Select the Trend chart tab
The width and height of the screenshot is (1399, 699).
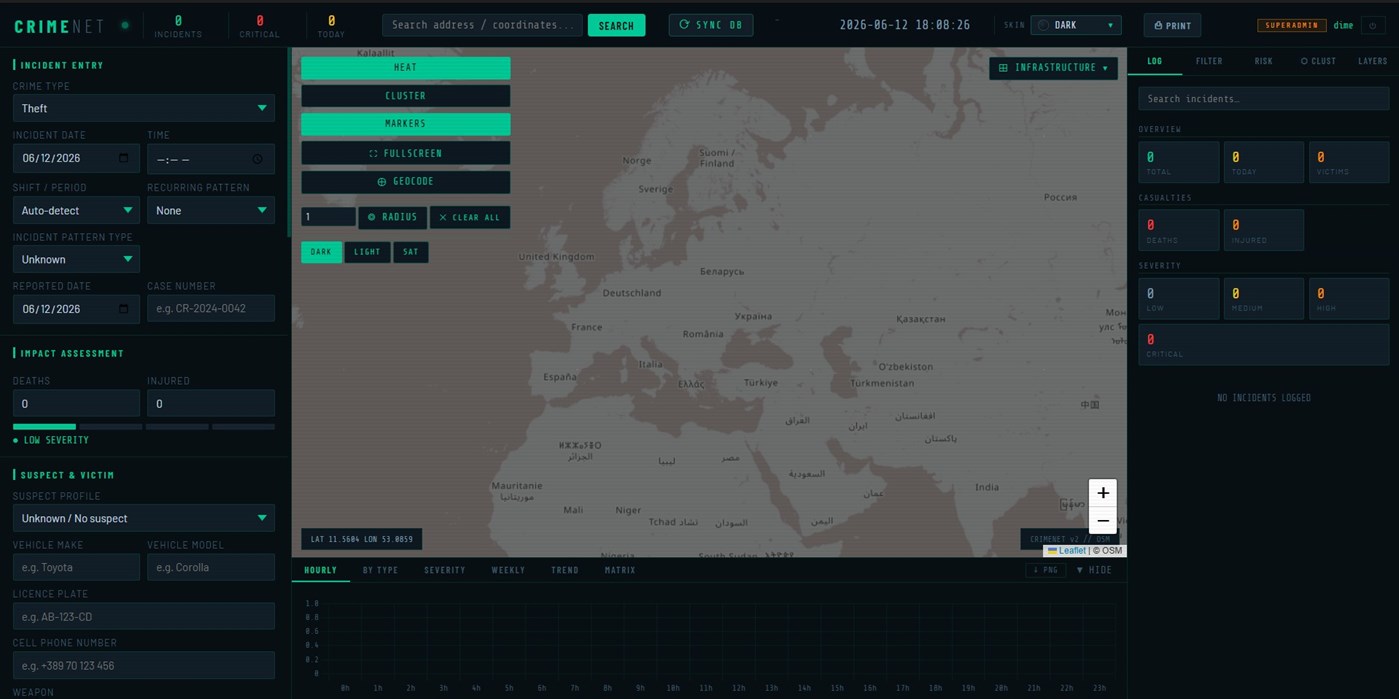(565, 570)
